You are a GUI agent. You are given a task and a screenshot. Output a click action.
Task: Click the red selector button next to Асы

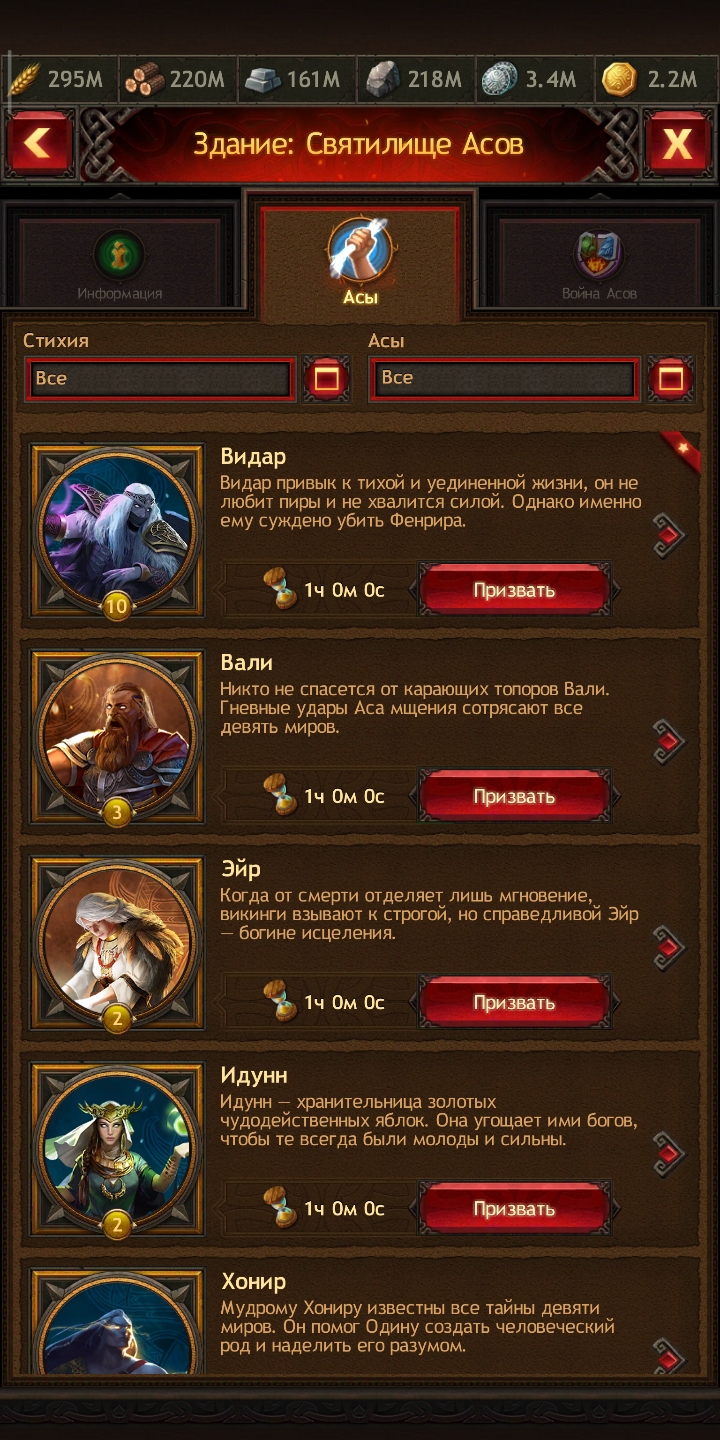[671, 378]
